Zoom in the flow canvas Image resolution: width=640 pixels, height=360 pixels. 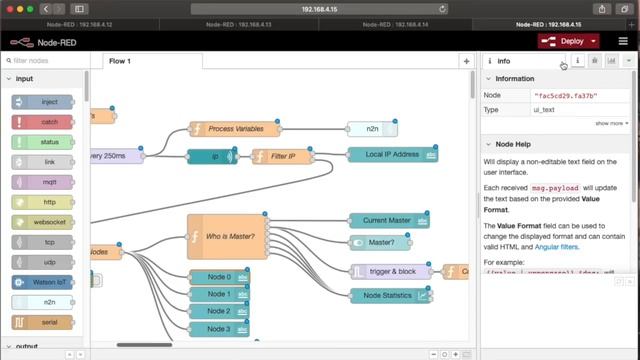click(456, 355)
